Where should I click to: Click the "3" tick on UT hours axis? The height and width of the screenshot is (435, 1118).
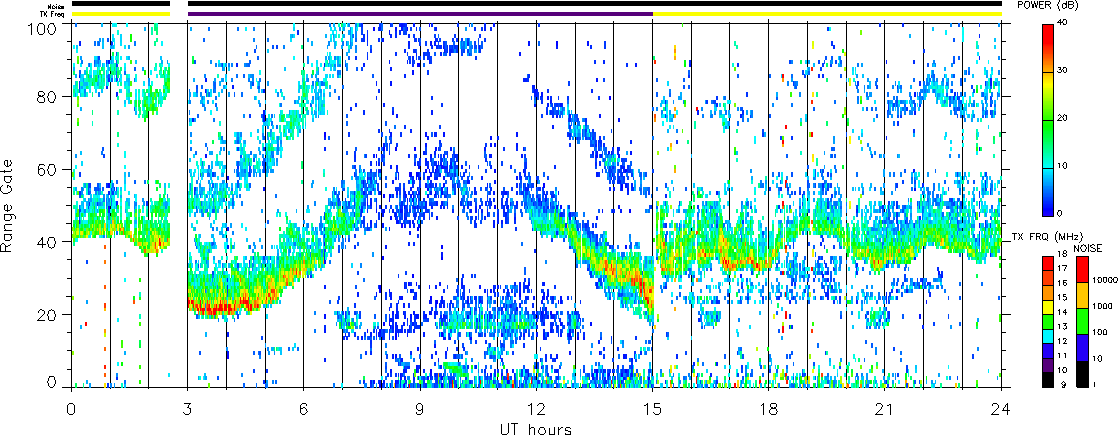pos(188,409)
